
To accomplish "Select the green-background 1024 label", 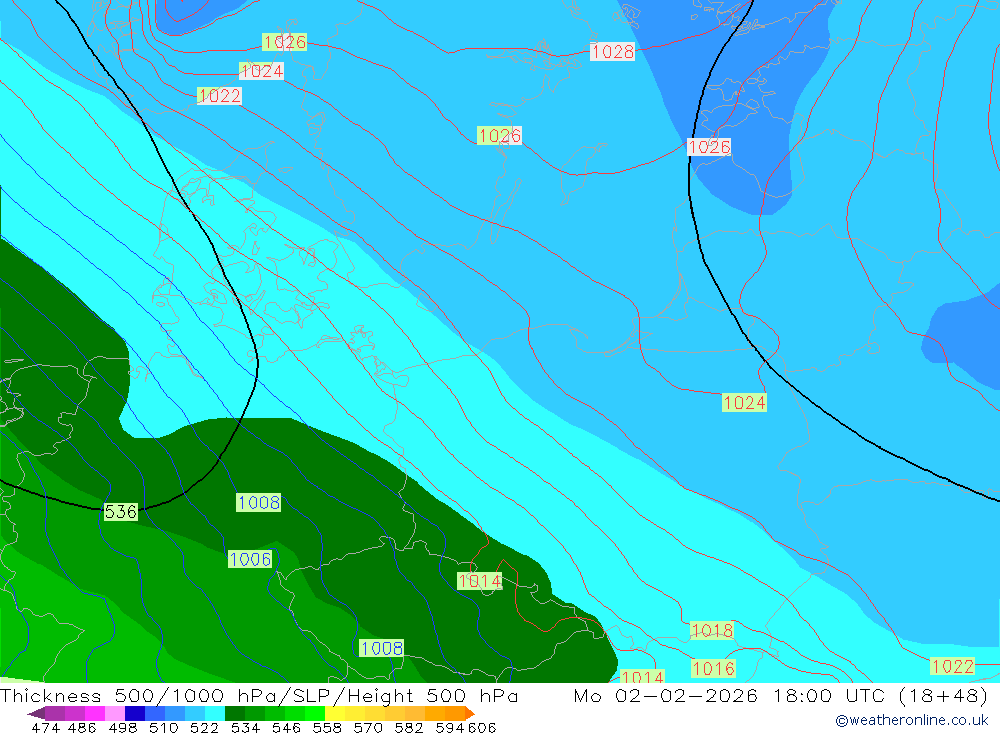I will pos(744,403).
